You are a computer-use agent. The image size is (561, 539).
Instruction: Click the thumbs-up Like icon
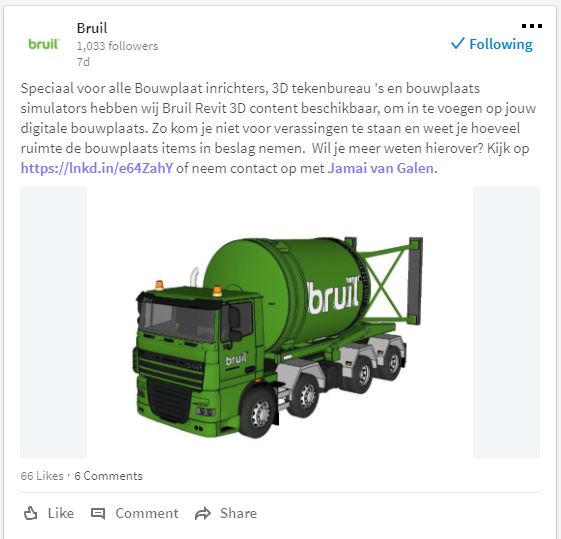pyautogui.click(x=30, y=513)
